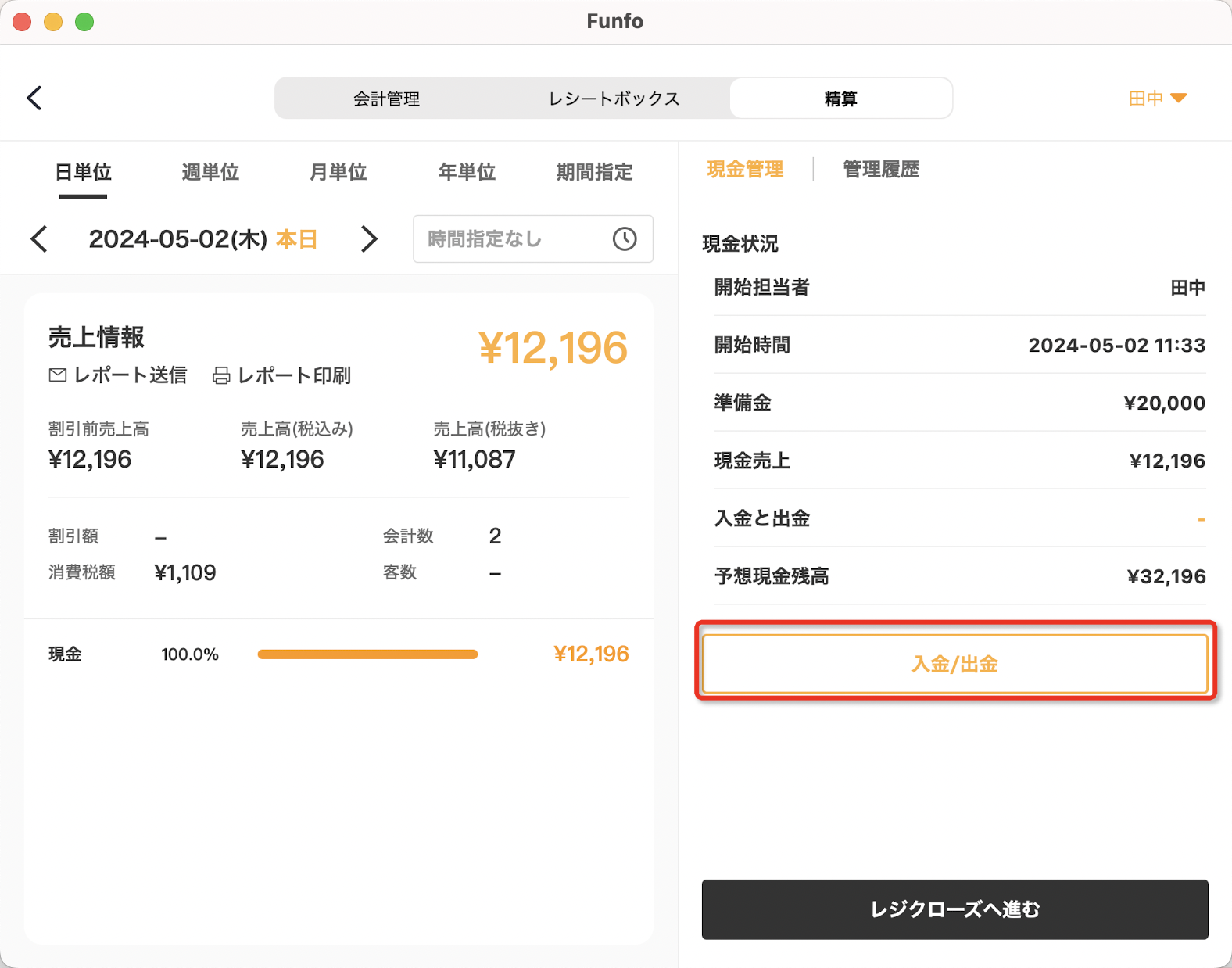Select the 精算 tab
Viewport: 1232px width, 968px height.
(840, 99)
